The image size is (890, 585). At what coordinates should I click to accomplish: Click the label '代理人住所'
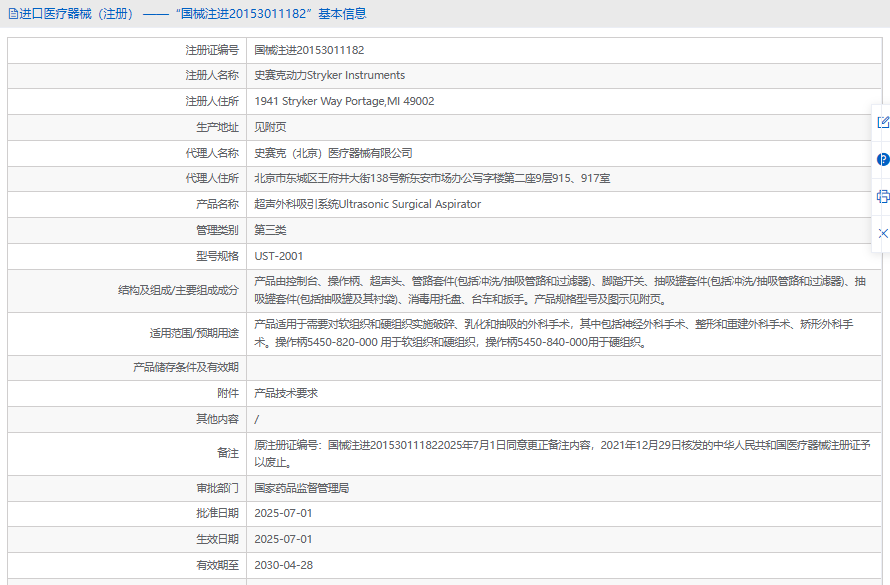pyautogui.click(x=212, y=178)
